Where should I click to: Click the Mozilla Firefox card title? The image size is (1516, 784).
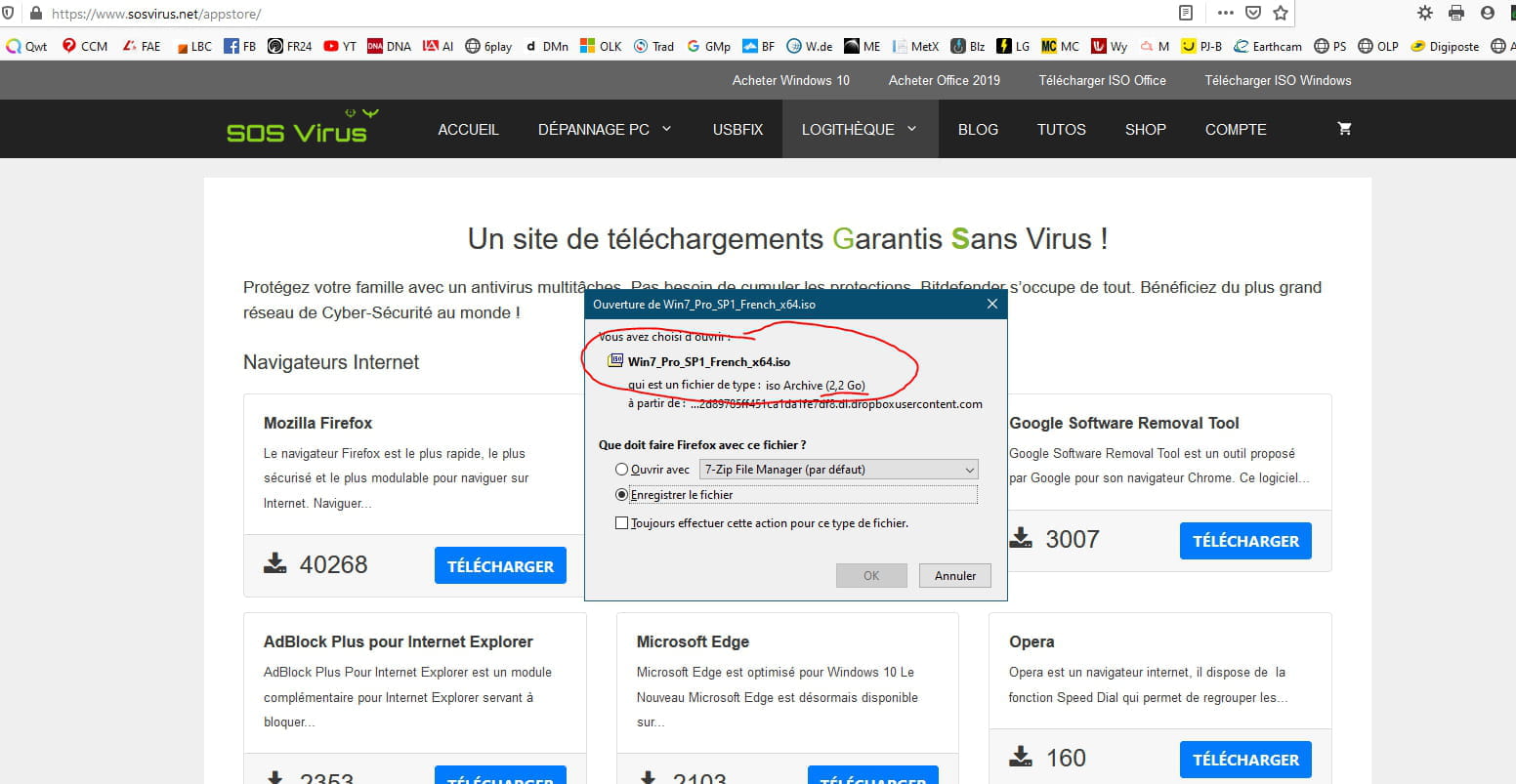point(317,423)
